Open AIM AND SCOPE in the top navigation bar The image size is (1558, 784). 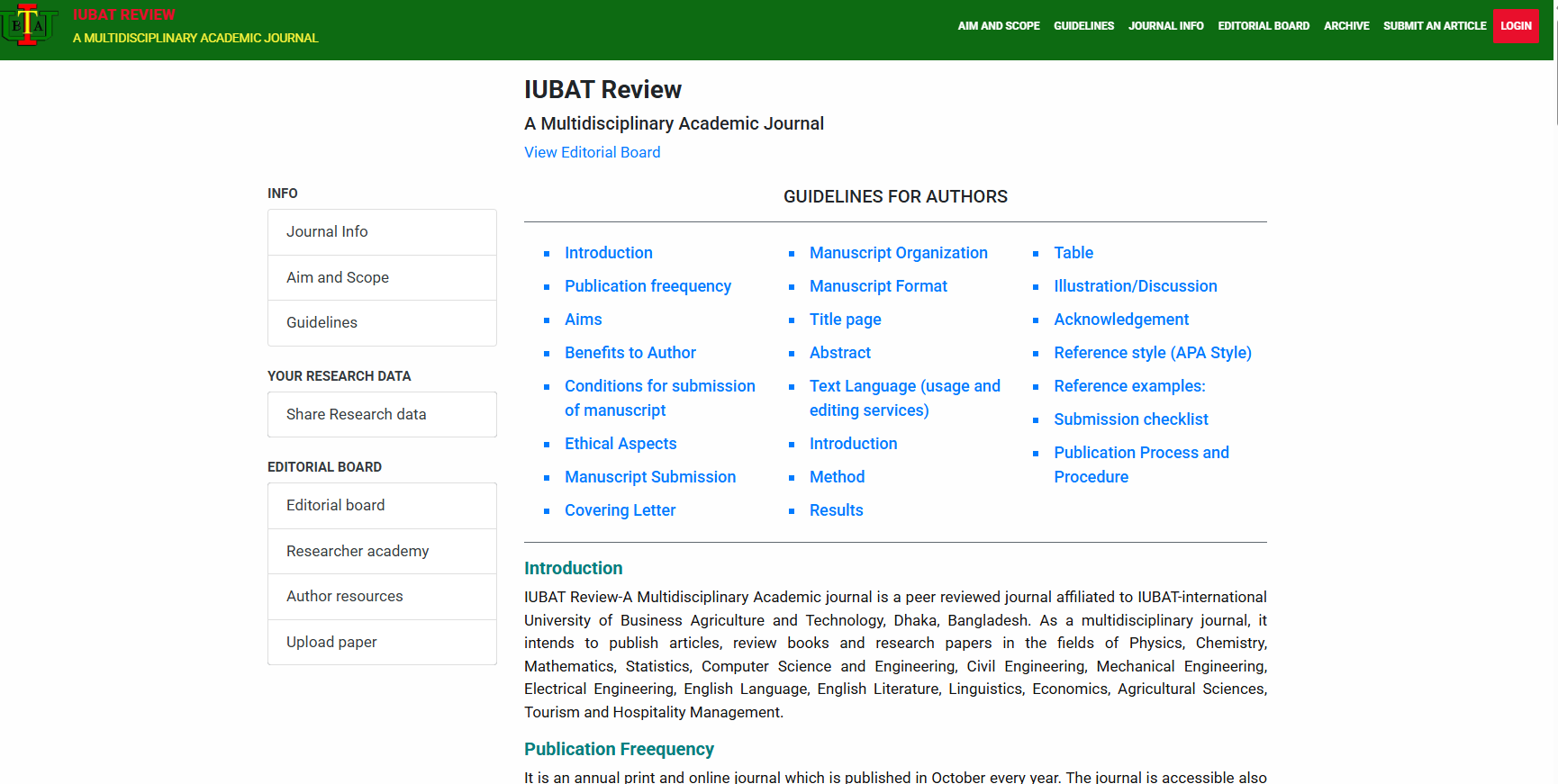[x=999, y=26]
